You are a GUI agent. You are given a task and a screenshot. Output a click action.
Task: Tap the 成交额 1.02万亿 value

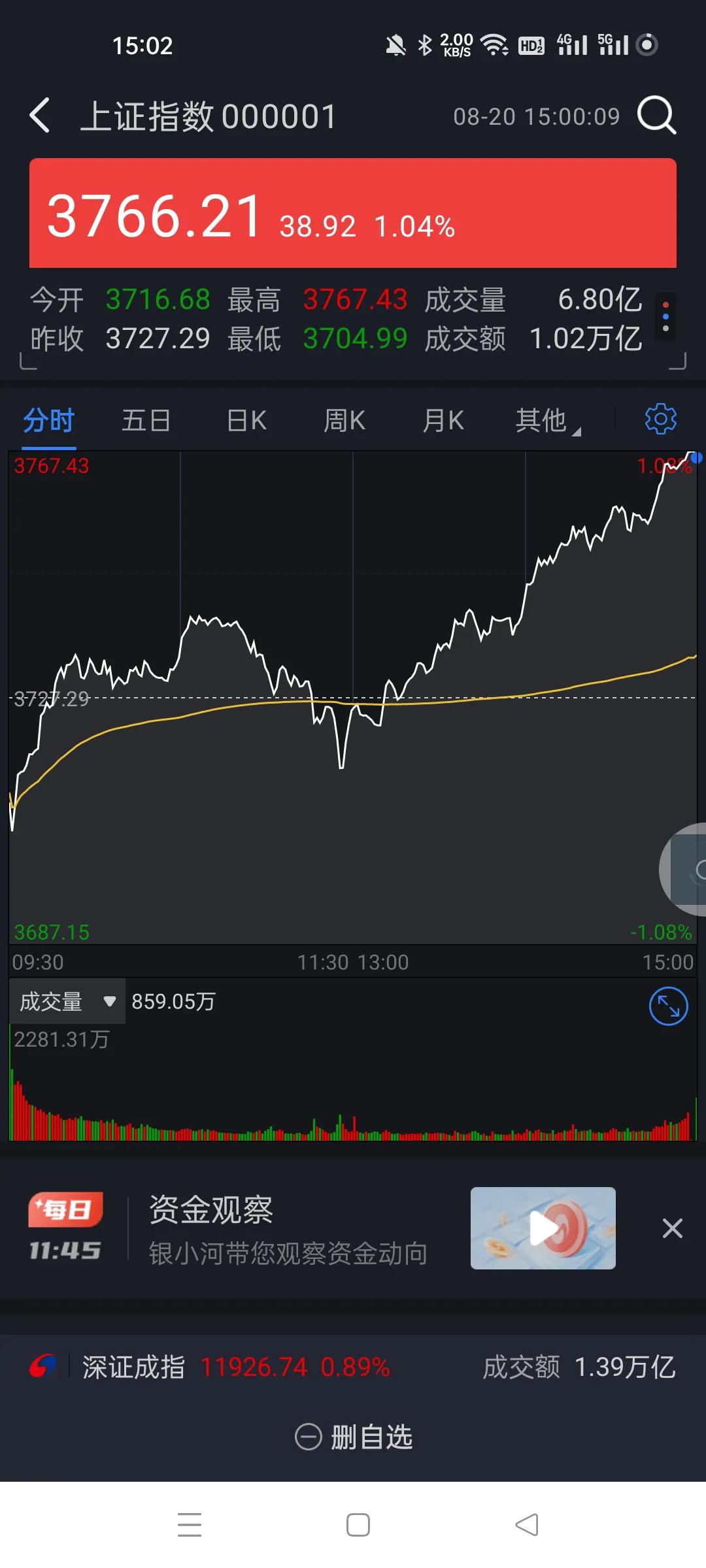click(x=586, y=338)
